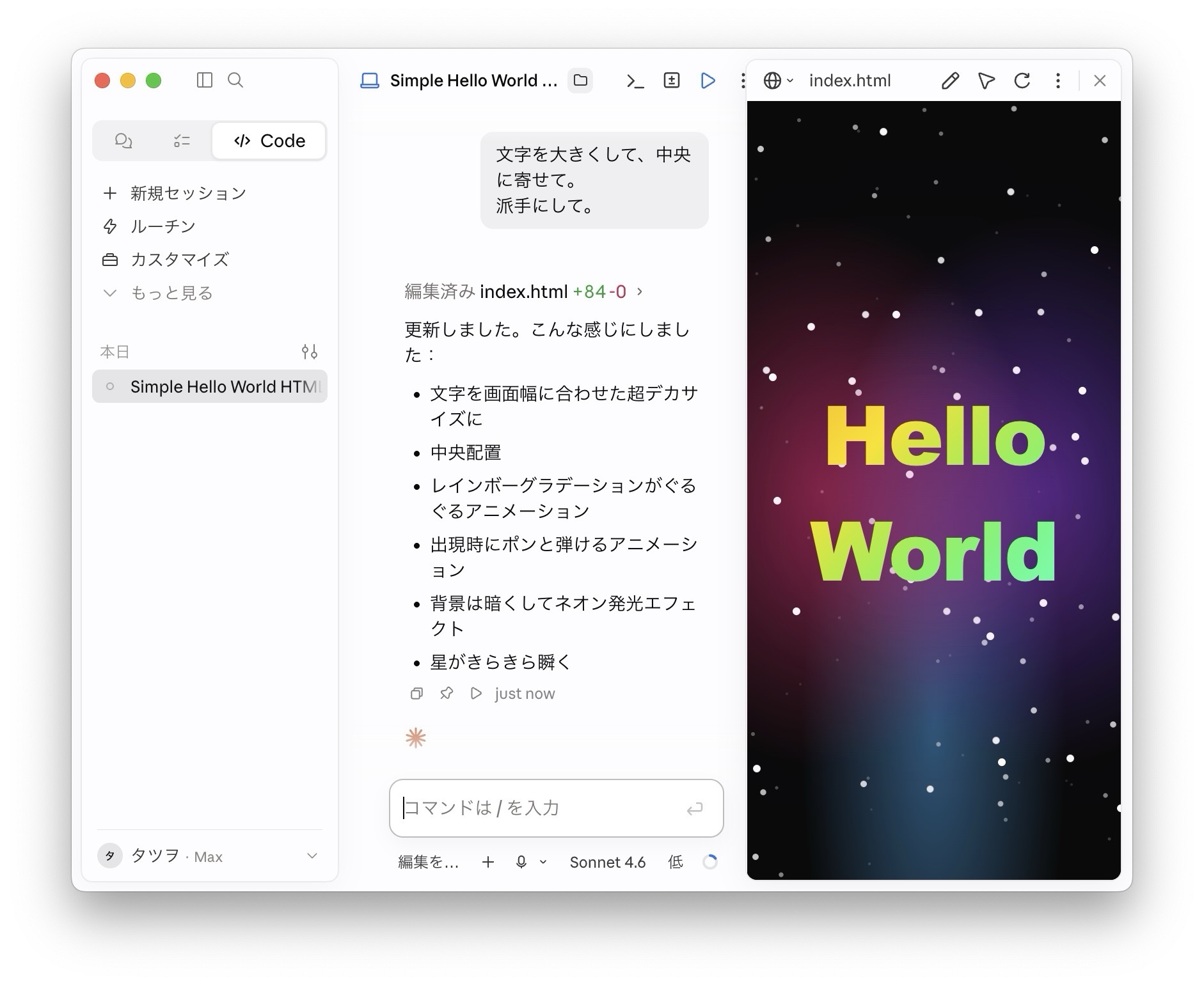Click the +84 additions count
This screenshot has width=1204, height=986.
pos(589,292)
